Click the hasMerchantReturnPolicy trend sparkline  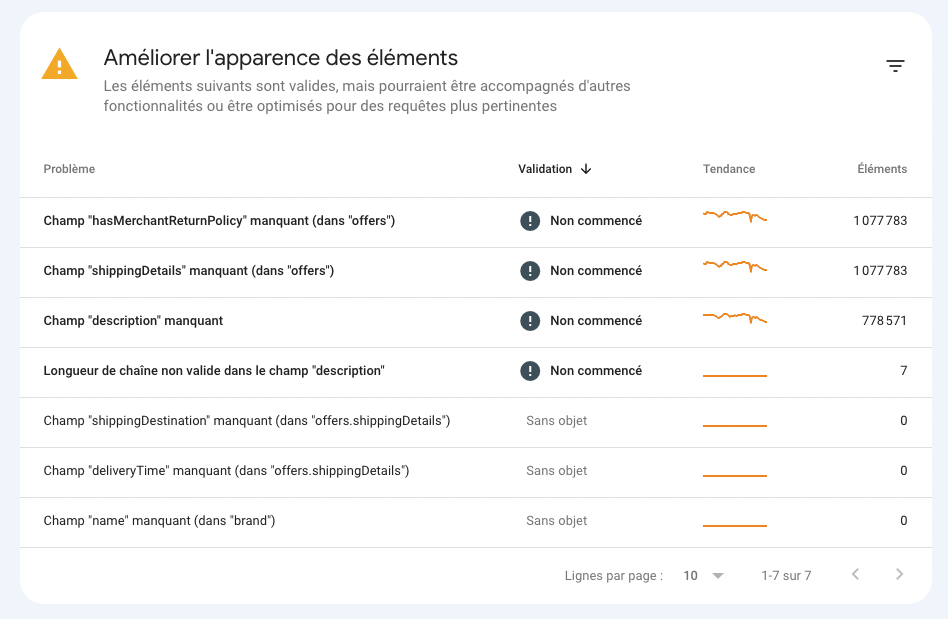[735, 216]
